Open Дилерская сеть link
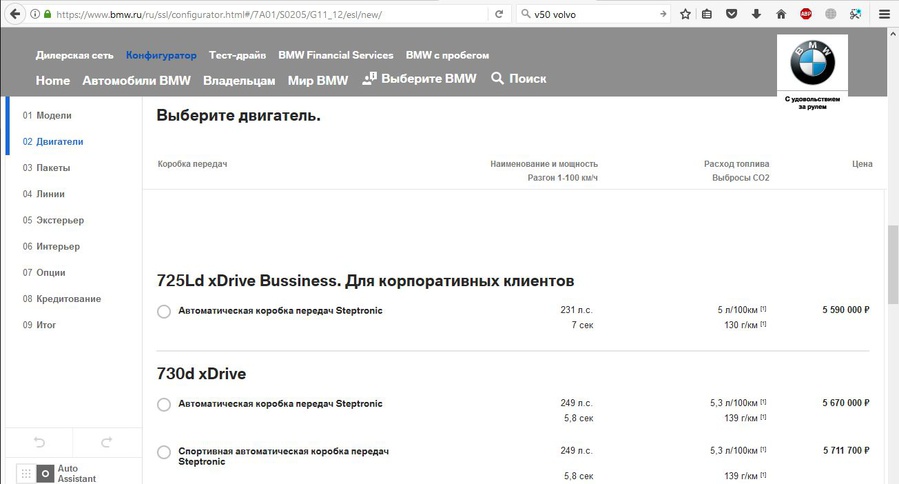This screenshot has width=899, height=484. pyautogui.click(x=75, y=55)
